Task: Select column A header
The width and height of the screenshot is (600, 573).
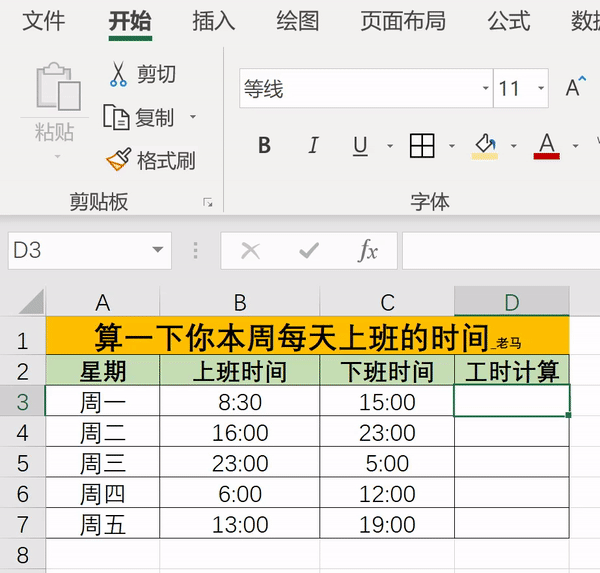Action: point(103,302)
